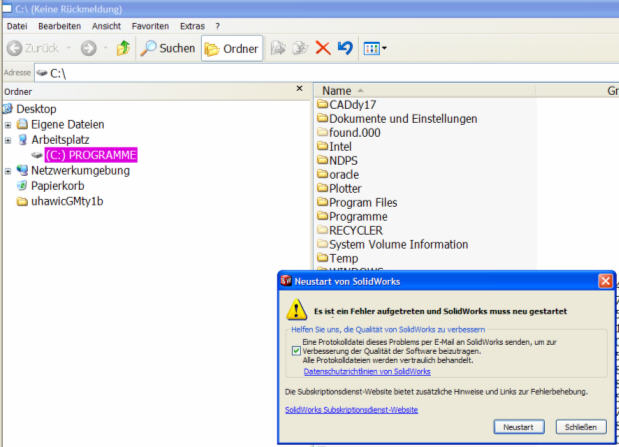
Task: Close the Neustart von SolidWorks dialog
Action: coord(605,281)
